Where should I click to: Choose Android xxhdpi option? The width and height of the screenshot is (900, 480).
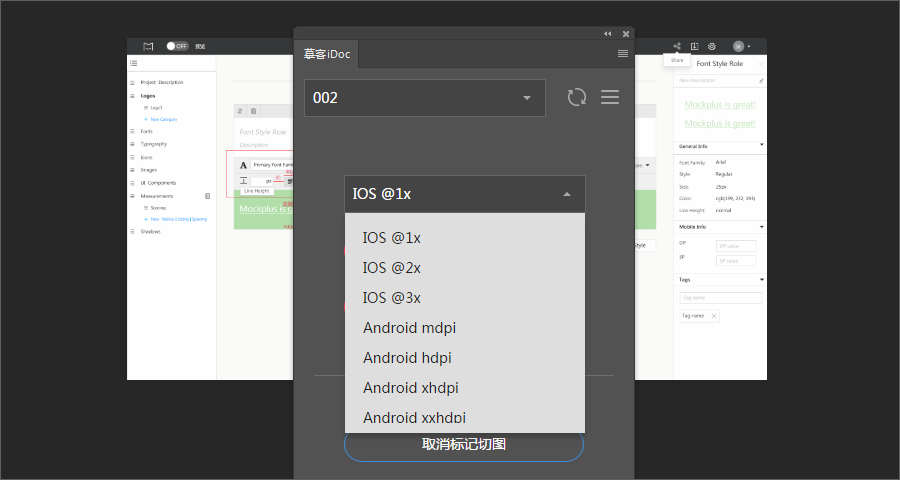pos(414,417)
